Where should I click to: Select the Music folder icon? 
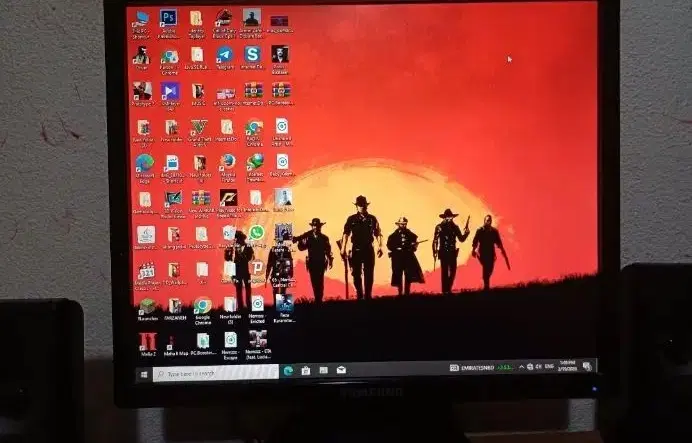click(x=198, y=94)
